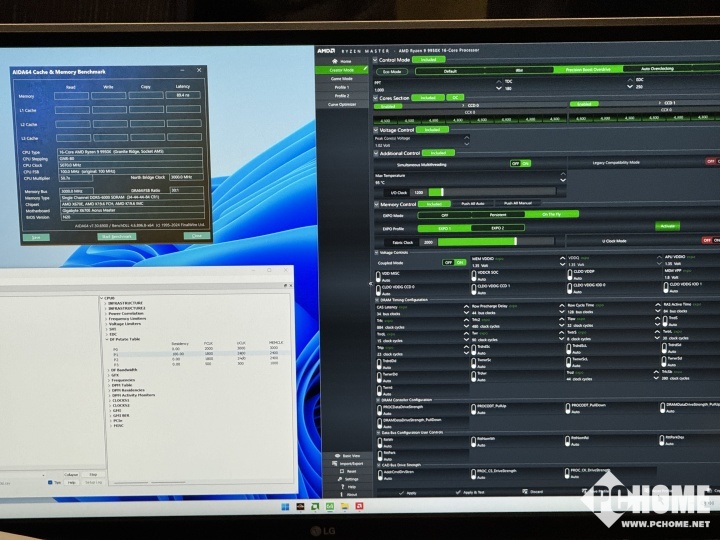Expand the Power Correlation tree node
Image resolution: width=720 pixels, height=540 pixels.
[106, 314]
